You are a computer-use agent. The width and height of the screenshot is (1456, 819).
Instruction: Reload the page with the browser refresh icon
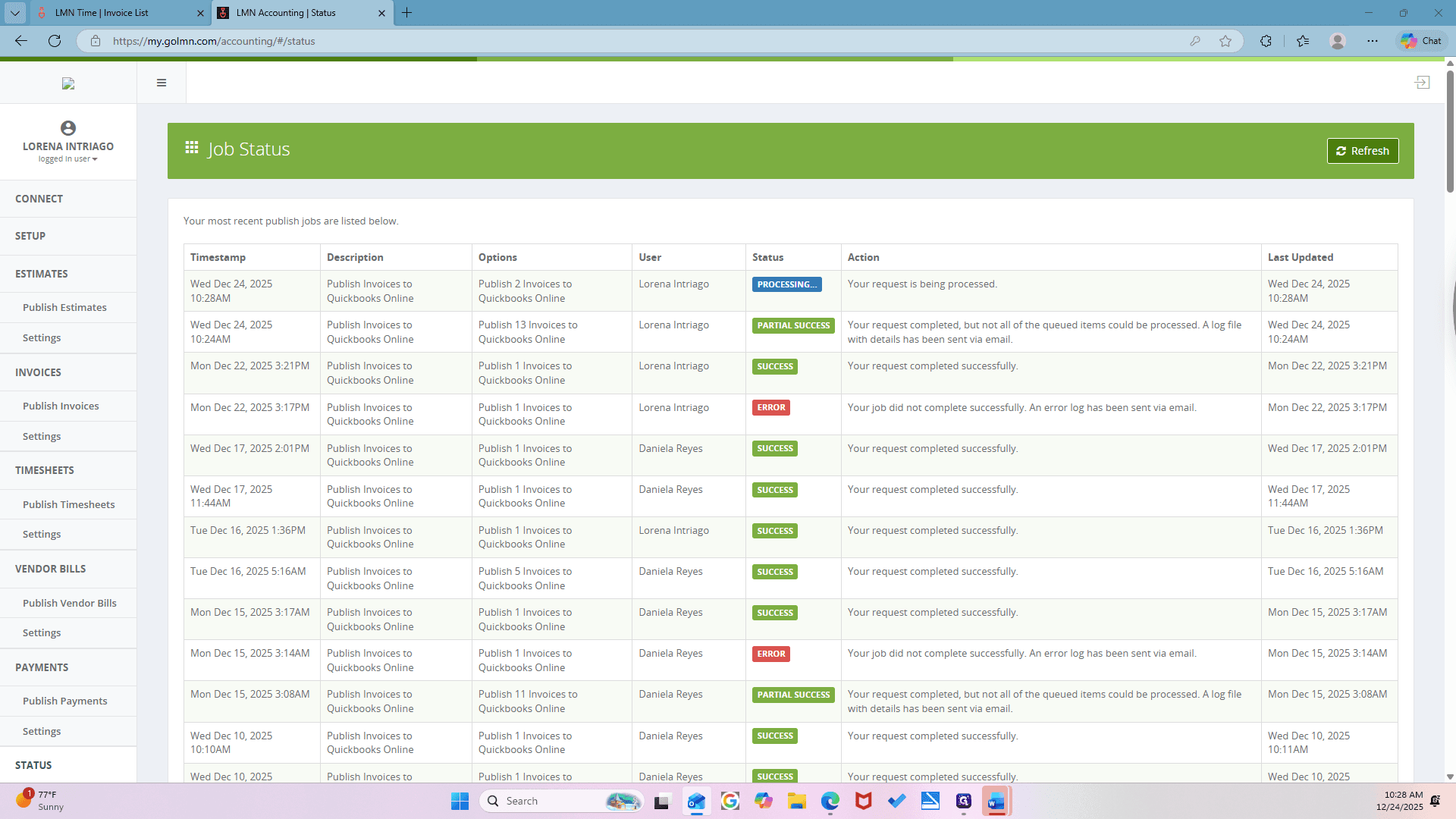point(55,41)
